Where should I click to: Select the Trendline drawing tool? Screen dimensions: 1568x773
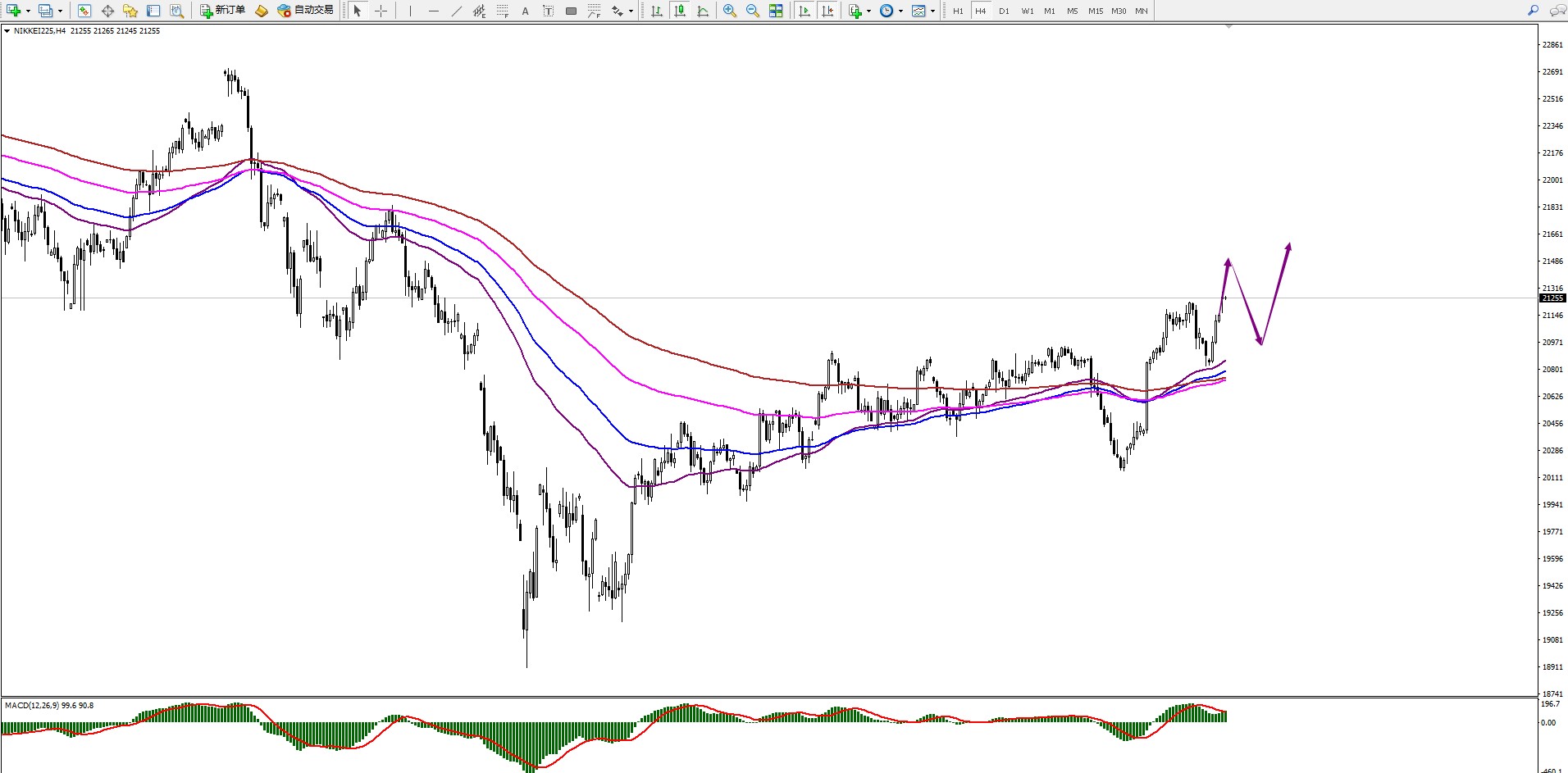(456, 11)
